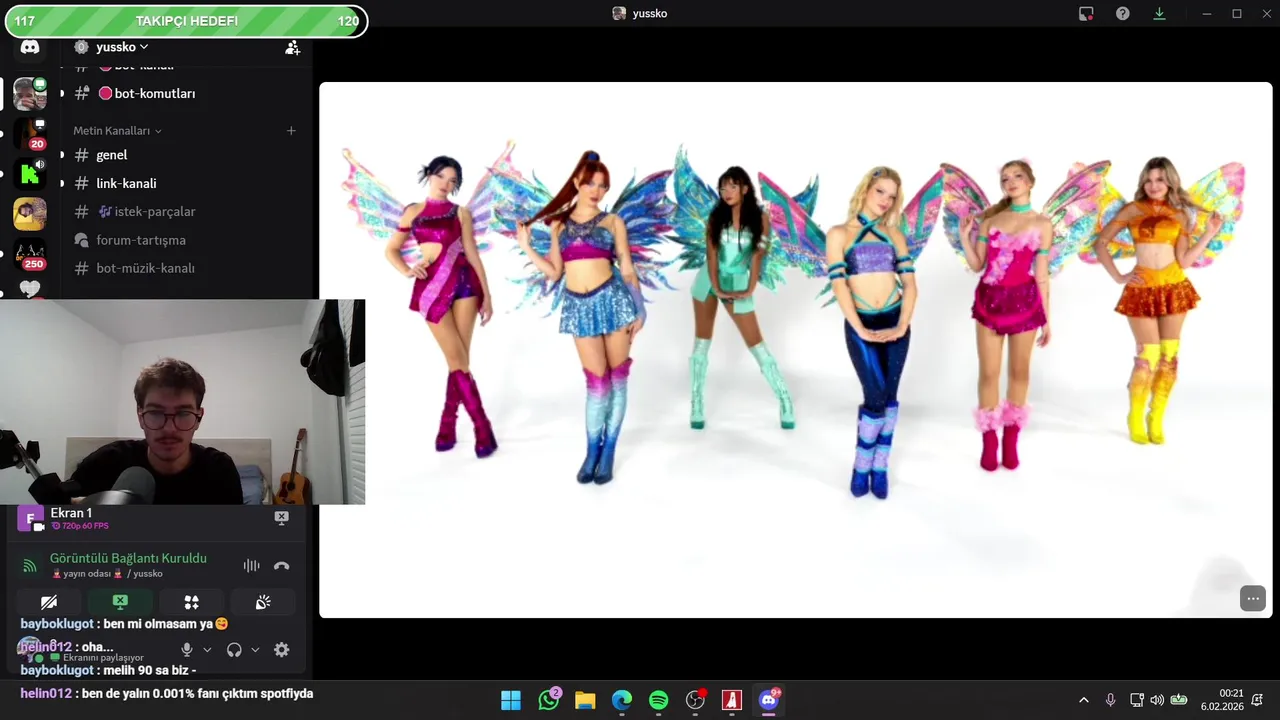This screenshot has width=1280, height=720.
Task: Click the Takipçi Hedefi progress bar
Action: pos(185,21)
